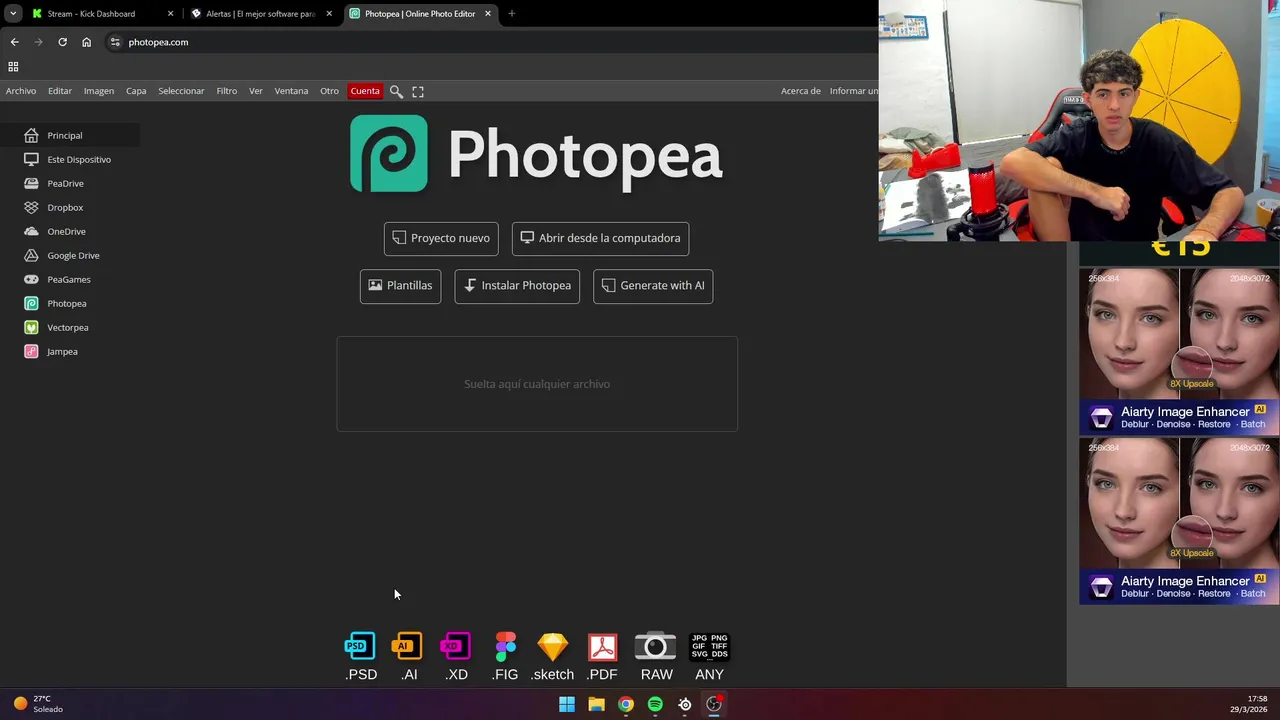1280x720 pixels.
Task: Open the Ver menu
Action: pyautogui.click(x=256, y=91)
